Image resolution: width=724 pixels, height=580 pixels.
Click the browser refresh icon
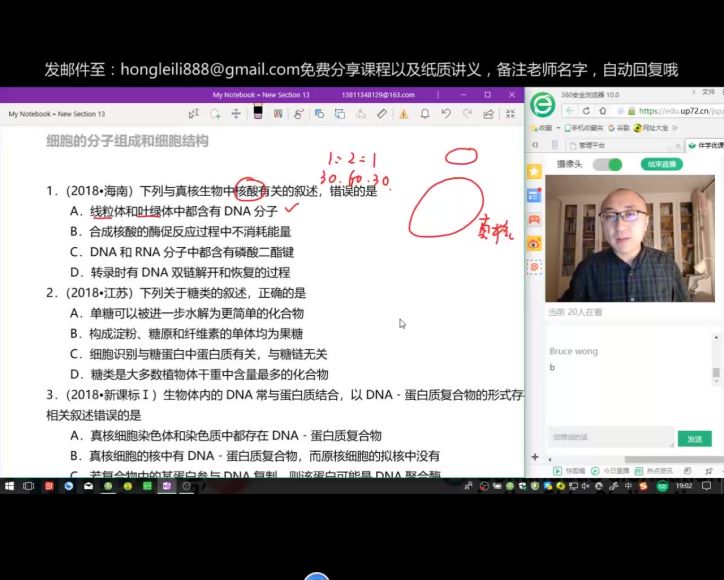586,111
